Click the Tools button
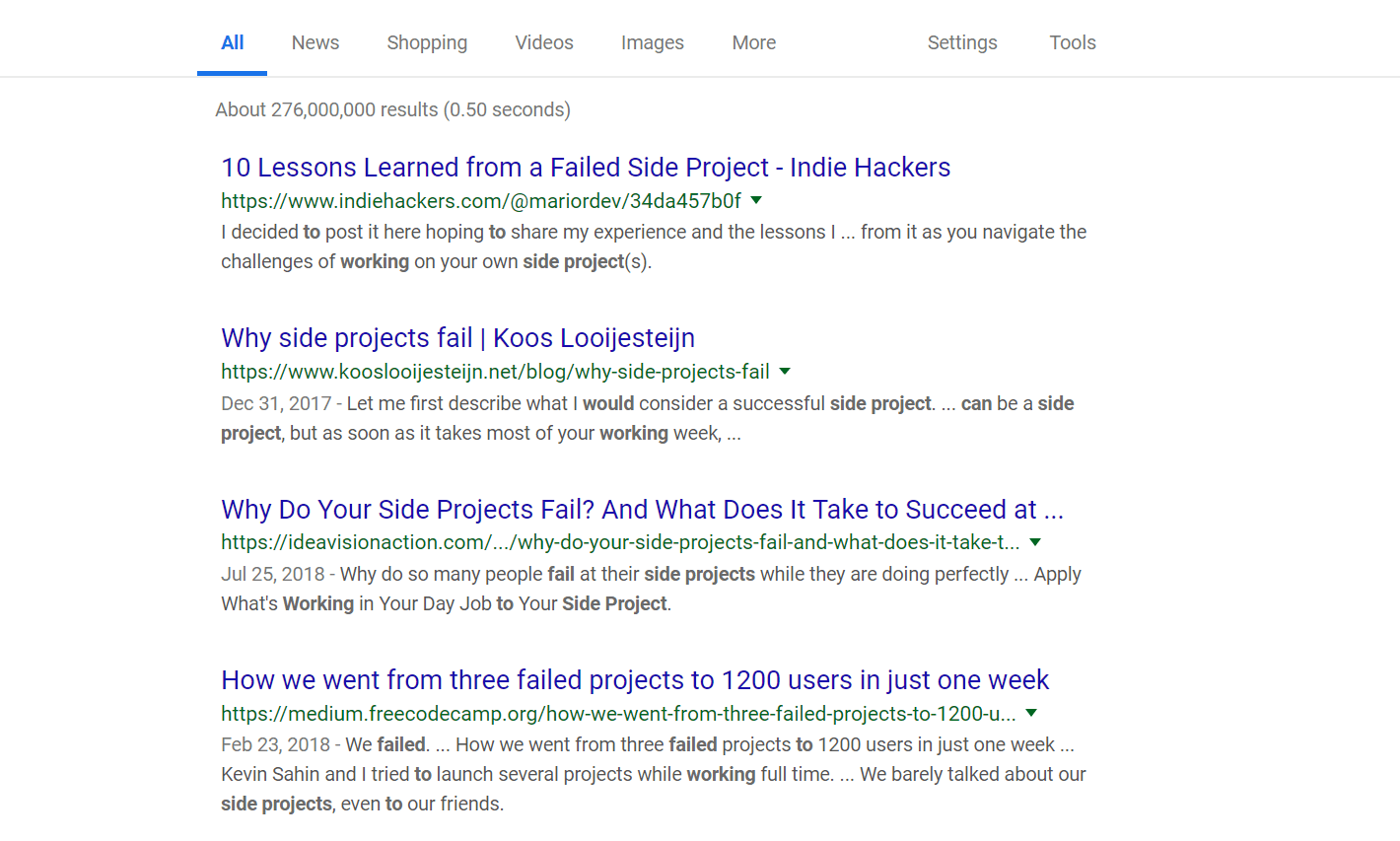Screen dimensions: 1400x841 [1073, 42]
